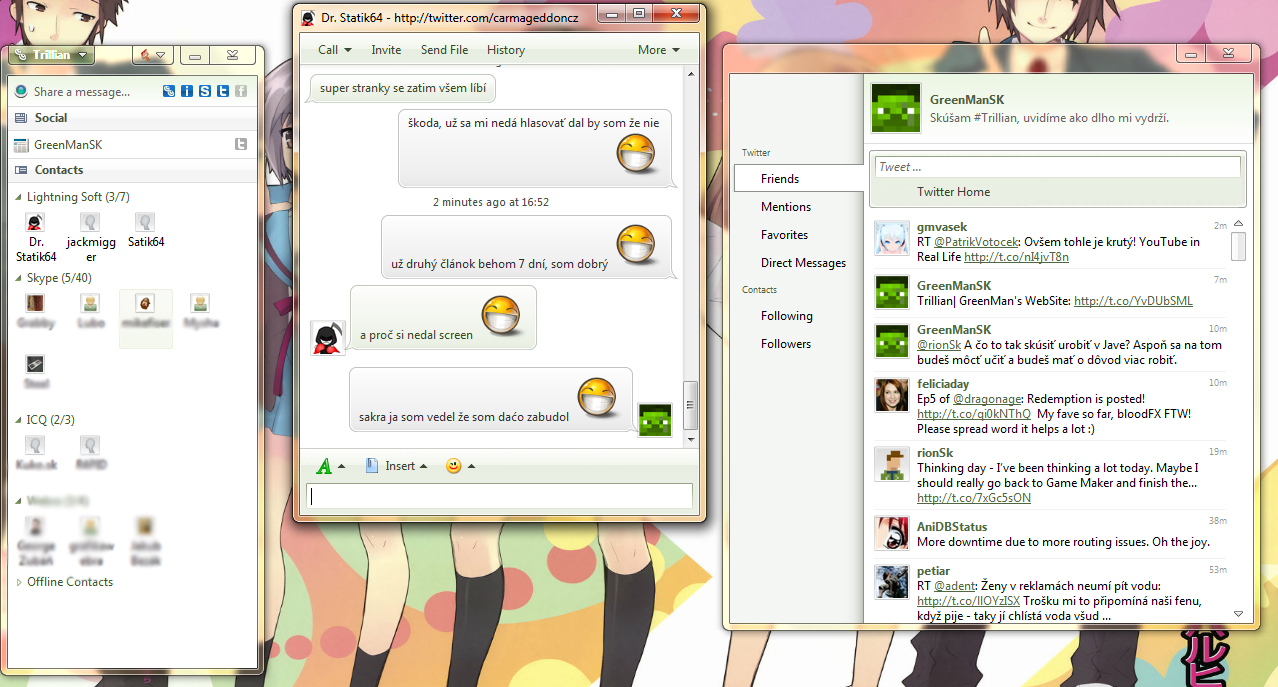
Task: Click the feliciaday tweet avatar
Action: (892, 396)
